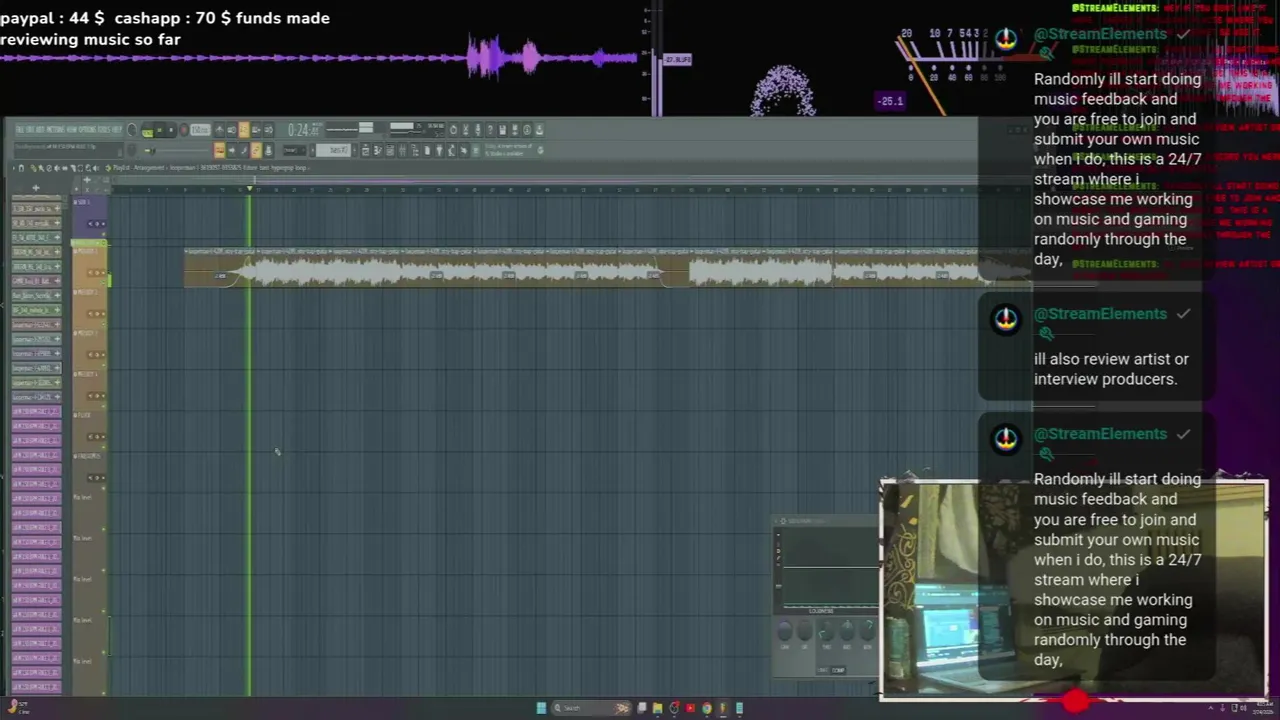Click the Save project disk icon
The width and height of the screenshot is (1280, 720).
(503, 130)
